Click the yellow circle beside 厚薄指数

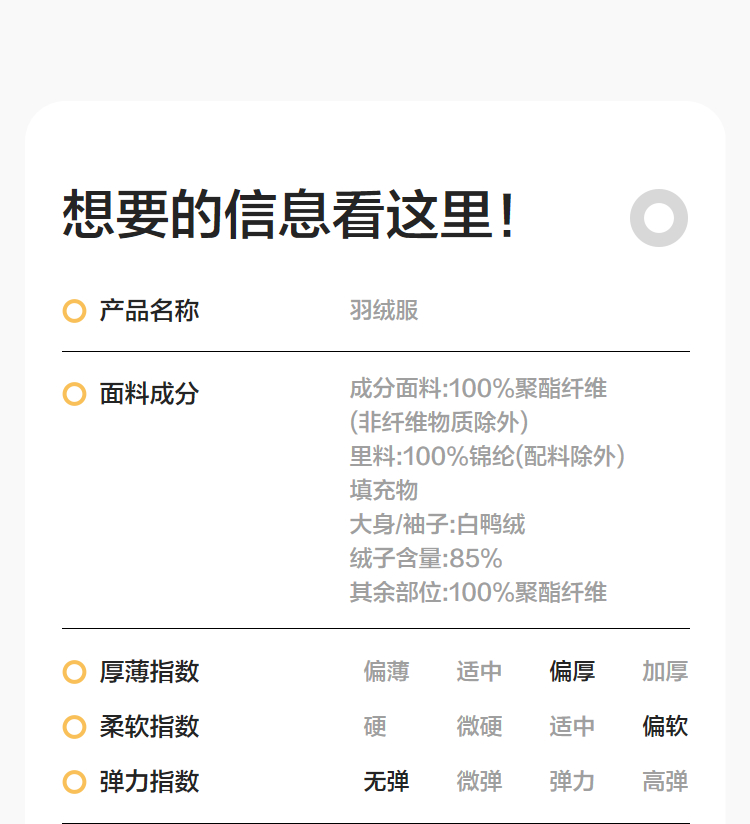coord(74,672)
